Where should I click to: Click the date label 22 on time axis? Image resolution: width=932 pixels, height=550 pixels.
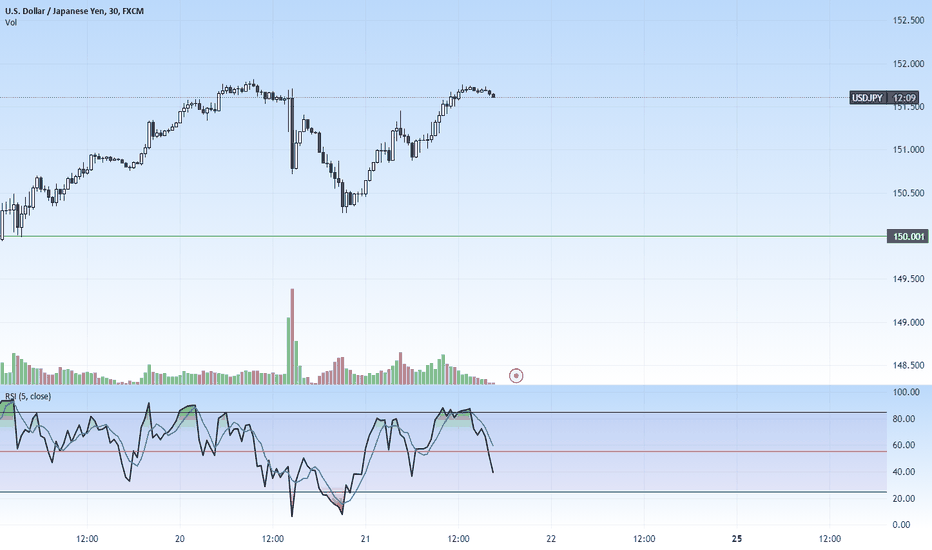click(x=551, y=539)
